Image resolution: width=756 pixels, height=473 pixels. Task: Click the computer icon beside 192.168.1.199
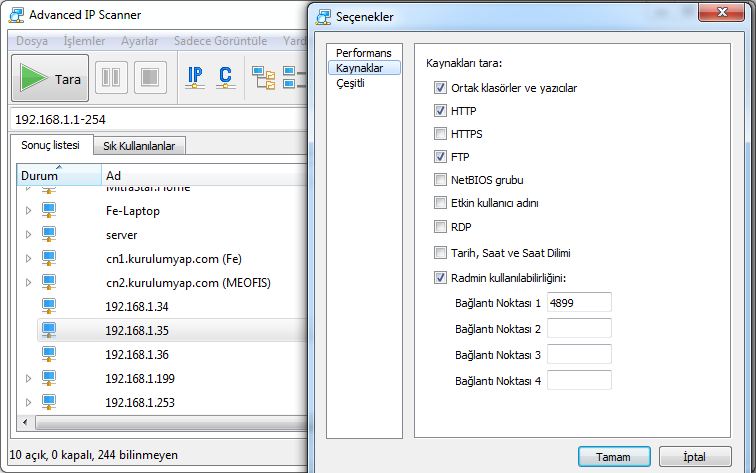49,378
